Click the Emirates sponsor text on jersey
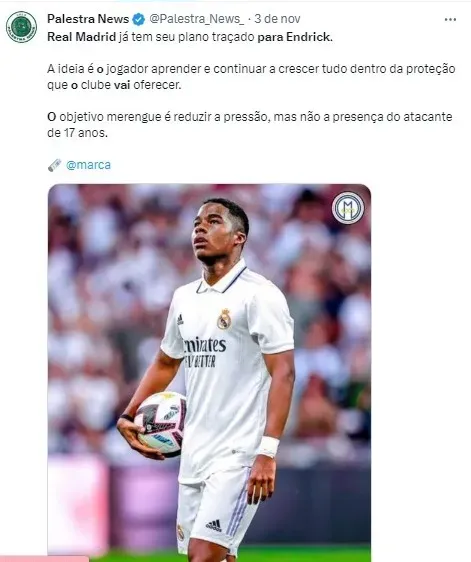The height and width of the screenshot is (562, 471). [205, 346]
